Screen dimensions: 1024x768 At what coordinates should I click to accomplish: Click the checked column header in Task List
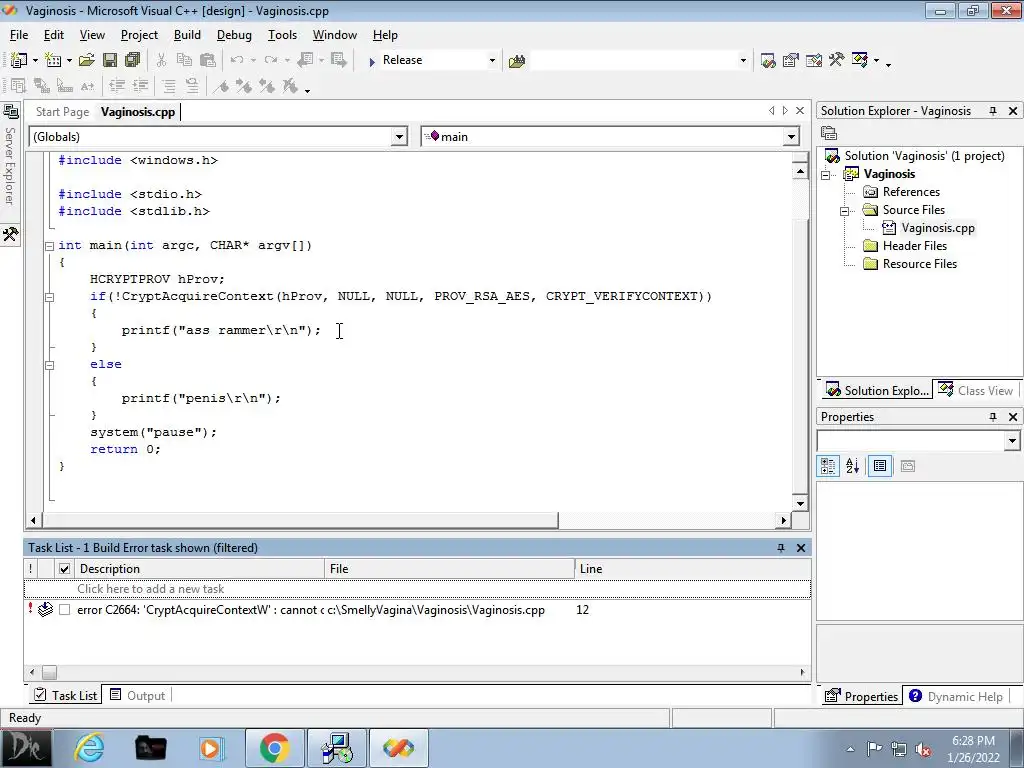pos(64,569)
